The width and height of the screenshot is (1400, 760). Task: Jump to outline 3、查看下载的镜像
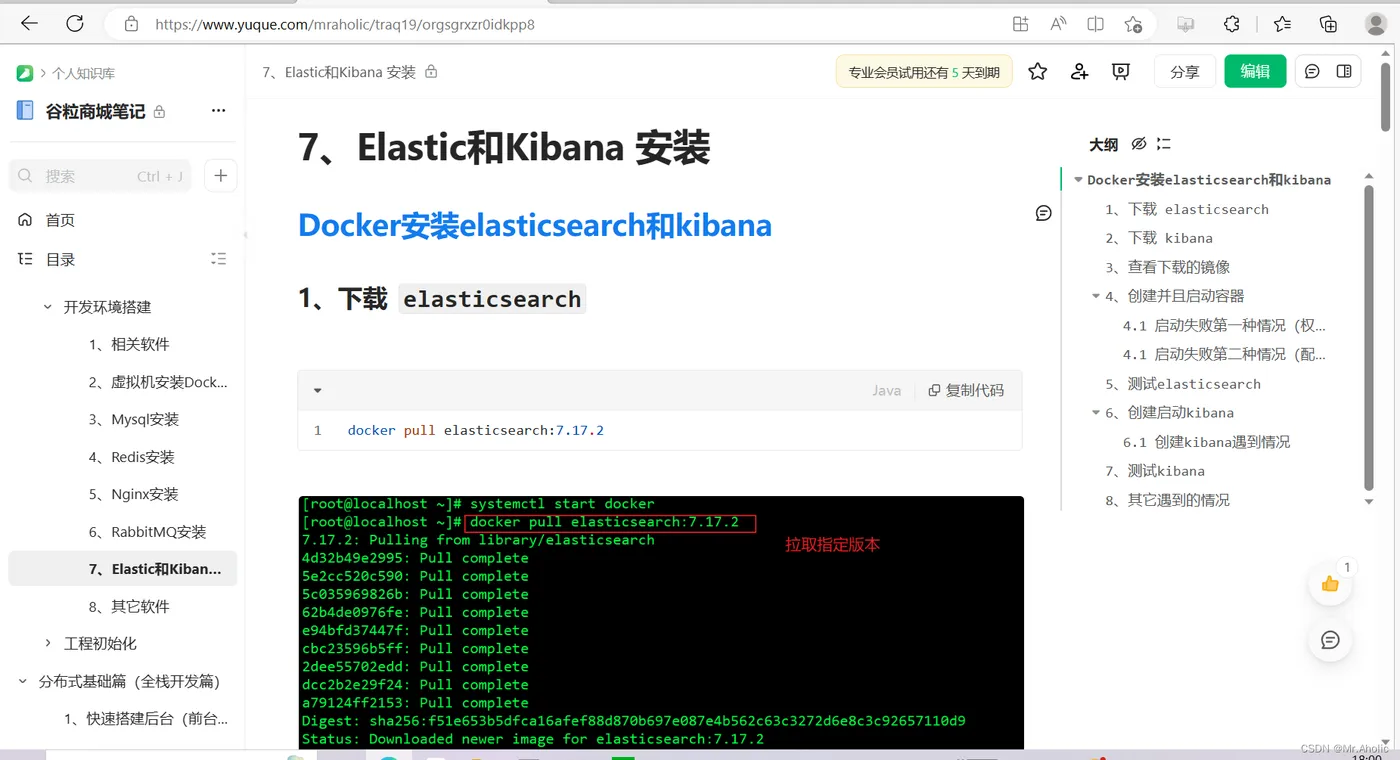1167,267
